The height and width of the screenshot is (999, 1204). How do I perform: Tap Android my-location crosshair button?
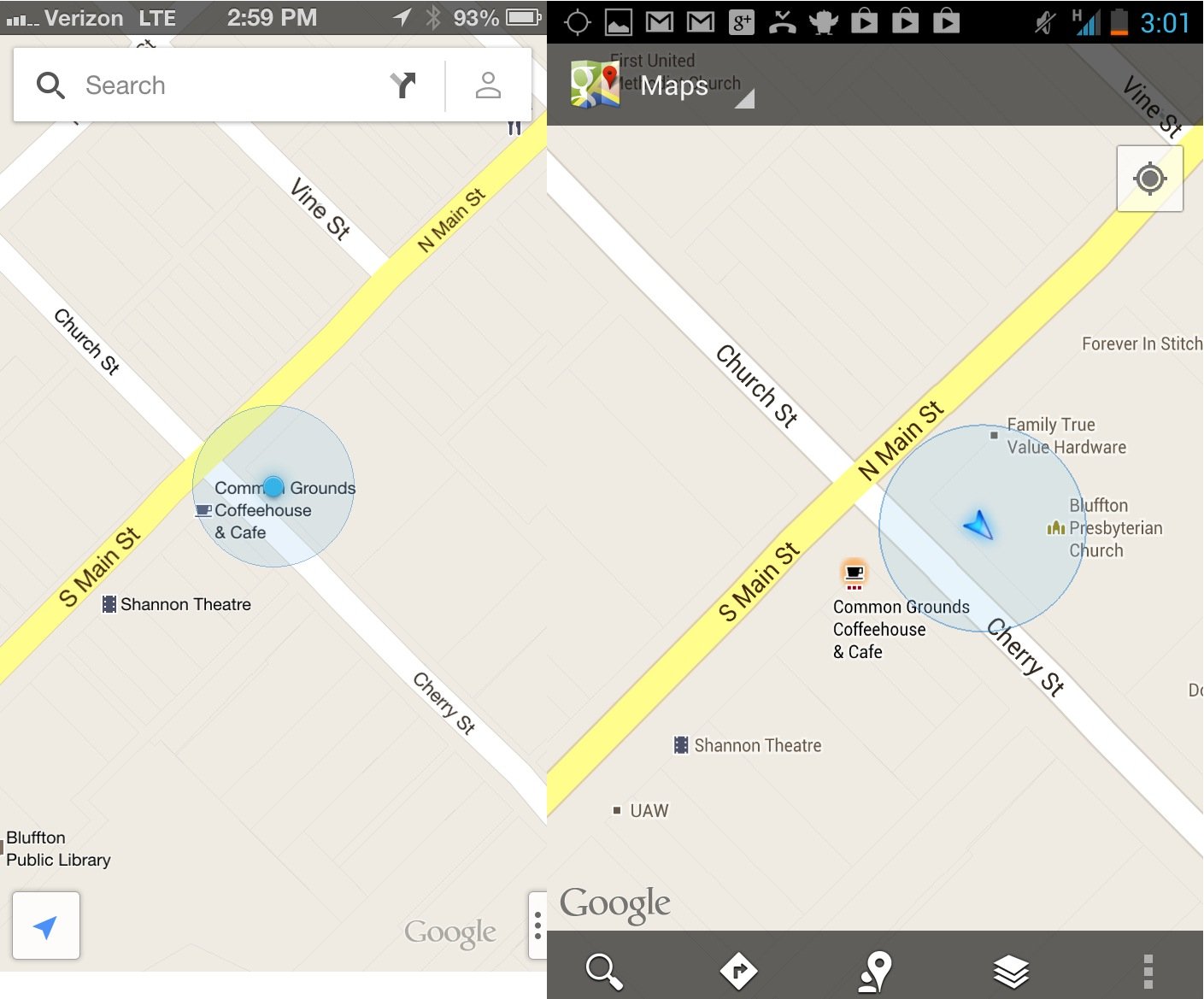click(x=1149, y=179)
